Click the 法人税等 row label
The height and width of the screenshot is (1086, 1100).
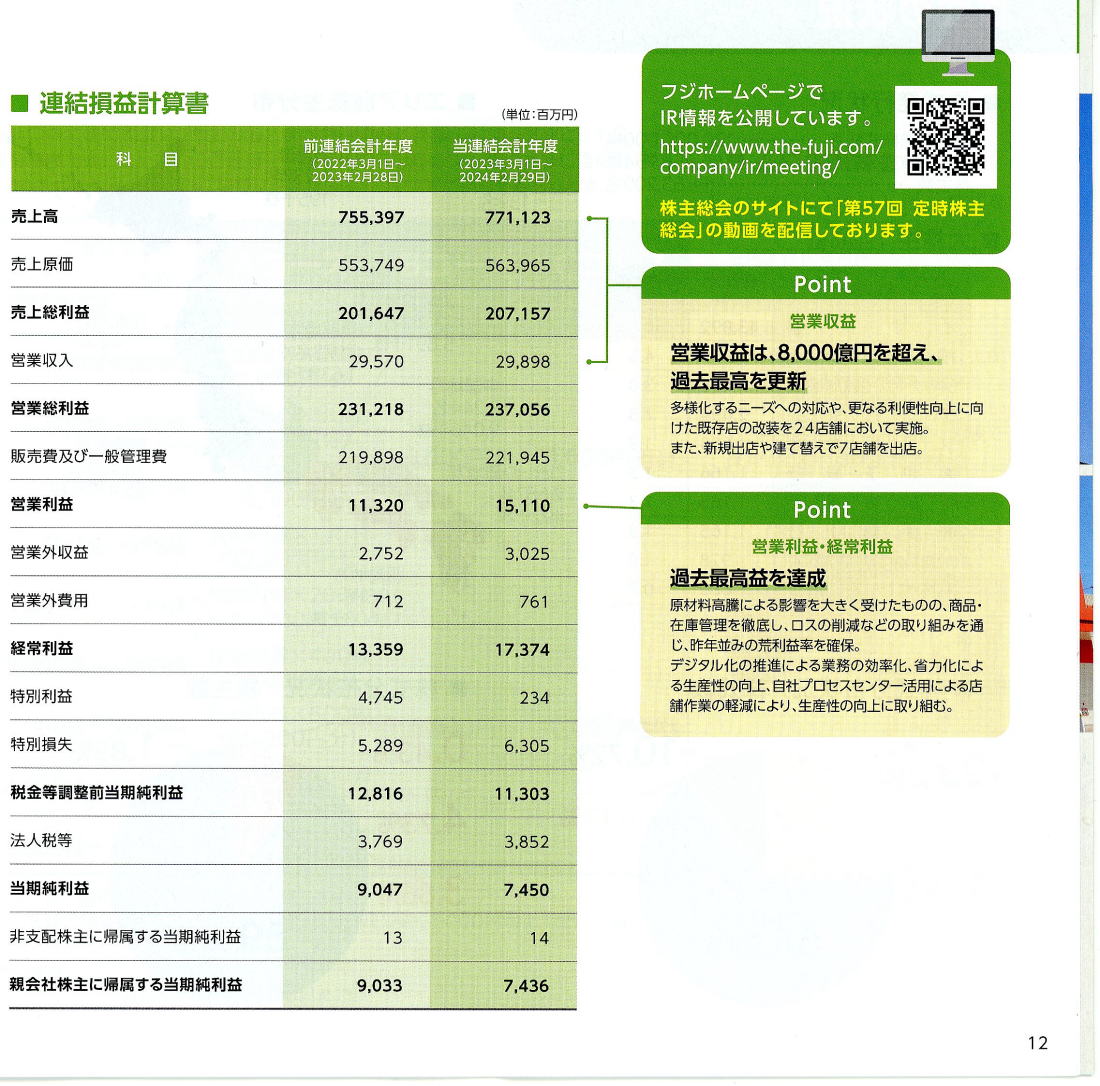(x=41, y=840)
